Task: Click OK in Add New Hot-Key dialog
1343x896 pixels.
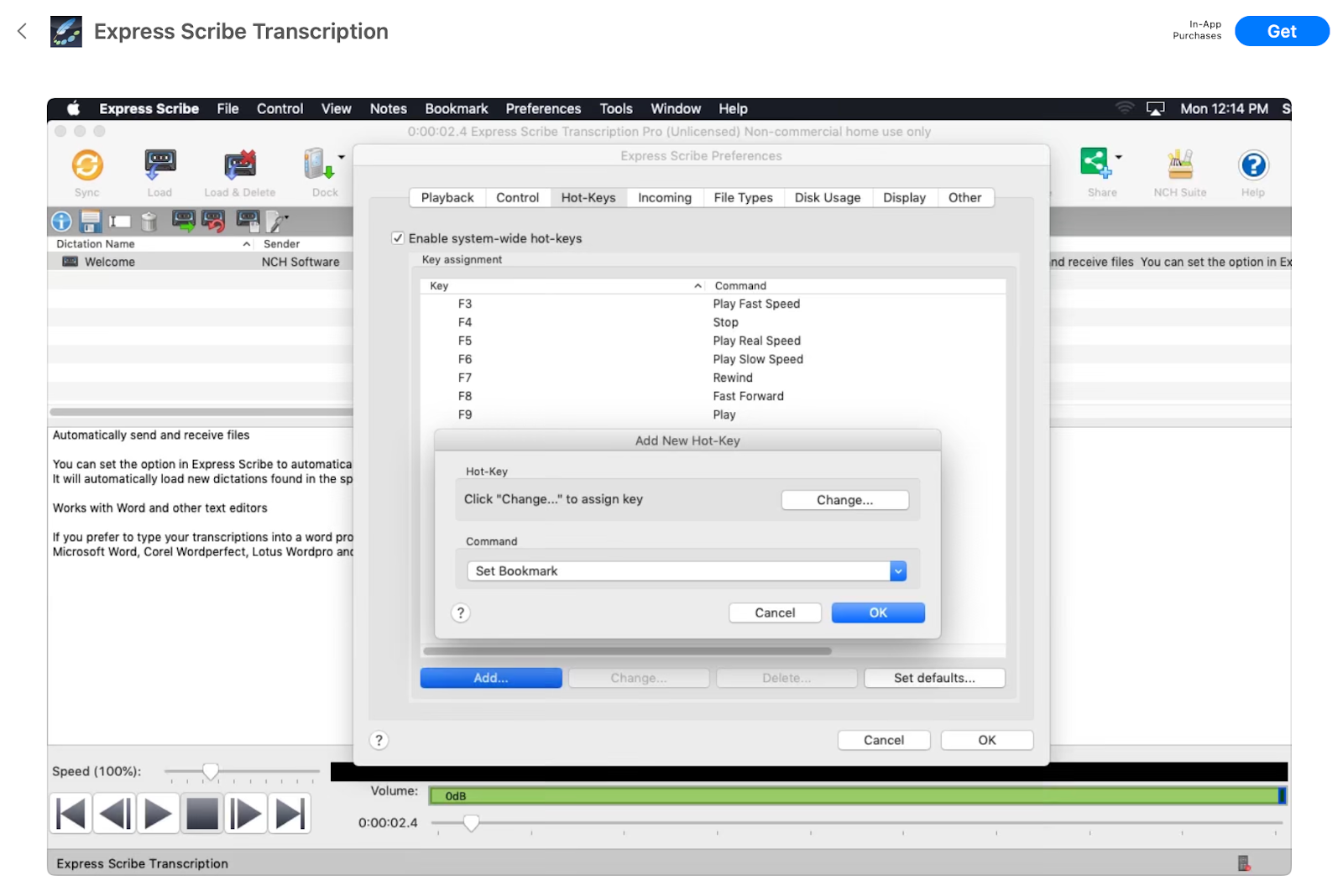Action: [878, 613]
